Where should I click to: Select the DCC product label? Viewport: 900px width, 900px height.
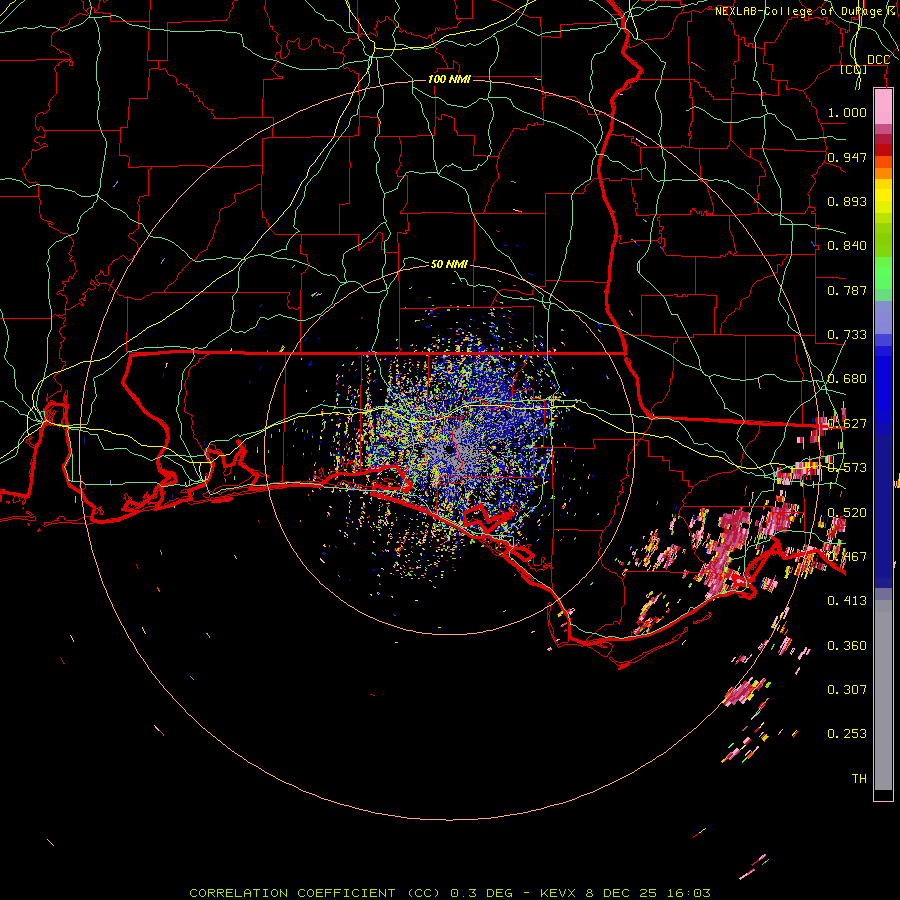click(x=878, y=60)
